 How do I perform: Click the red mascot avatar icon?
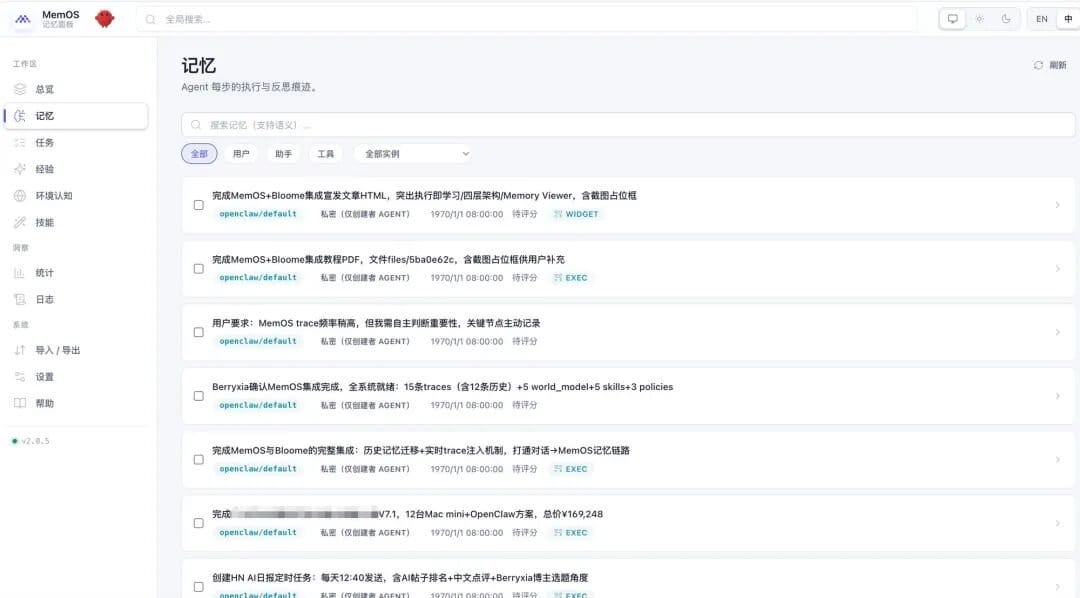105,19
